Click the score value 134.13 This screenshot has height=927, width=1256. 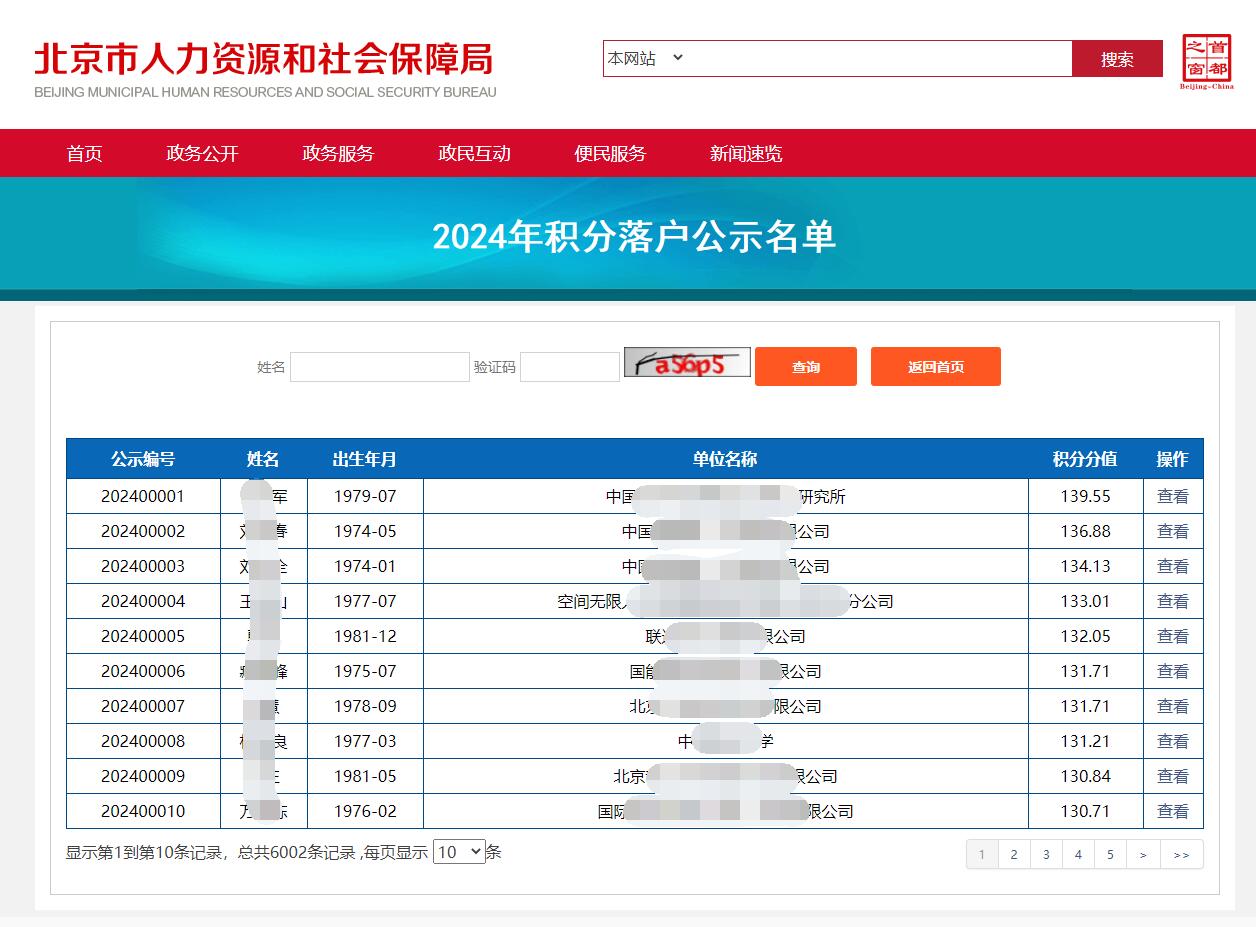click(x=1086, y=566)
